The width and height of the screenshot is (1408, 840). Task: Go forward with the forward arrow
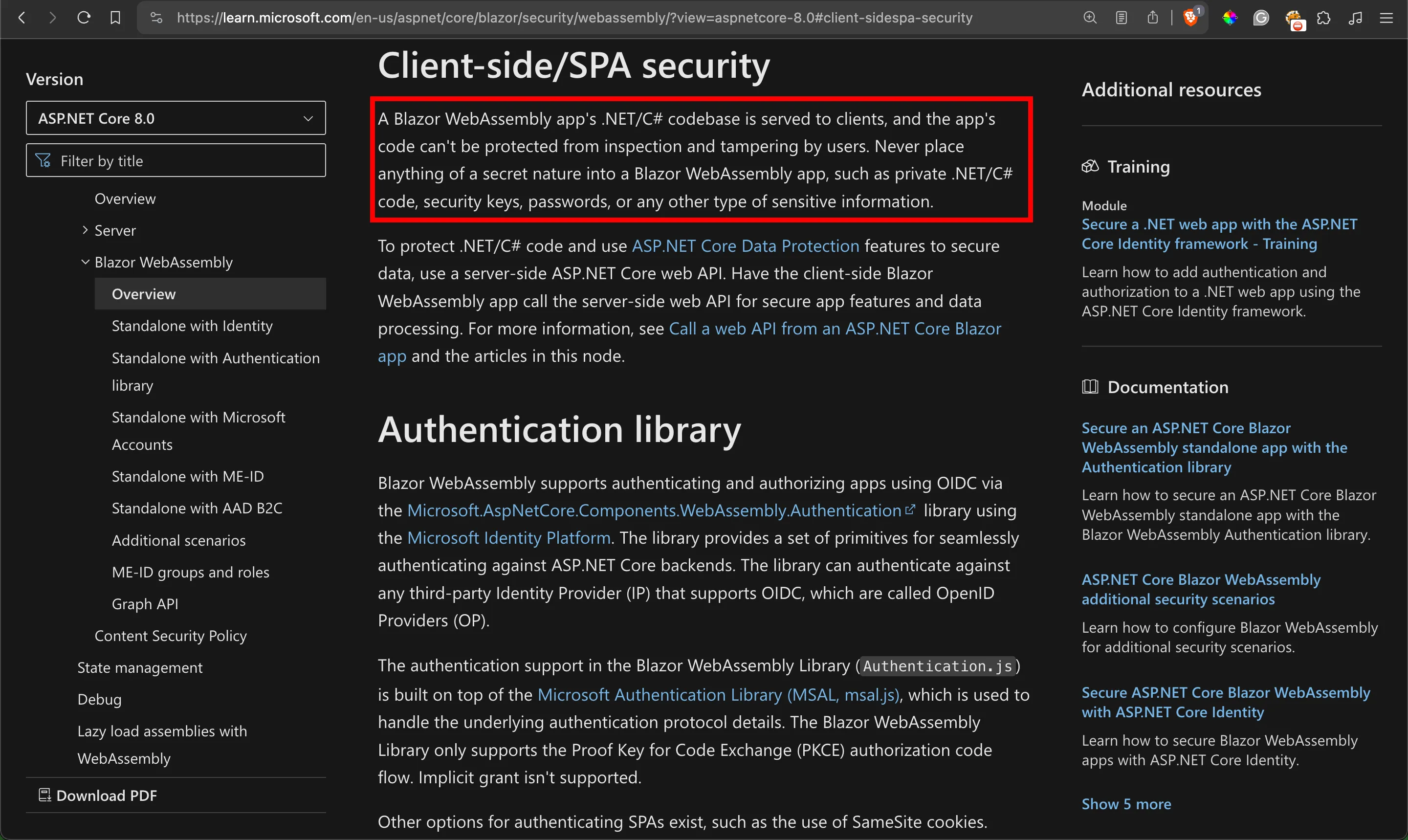pyautogui.click(x=53, y=18)
